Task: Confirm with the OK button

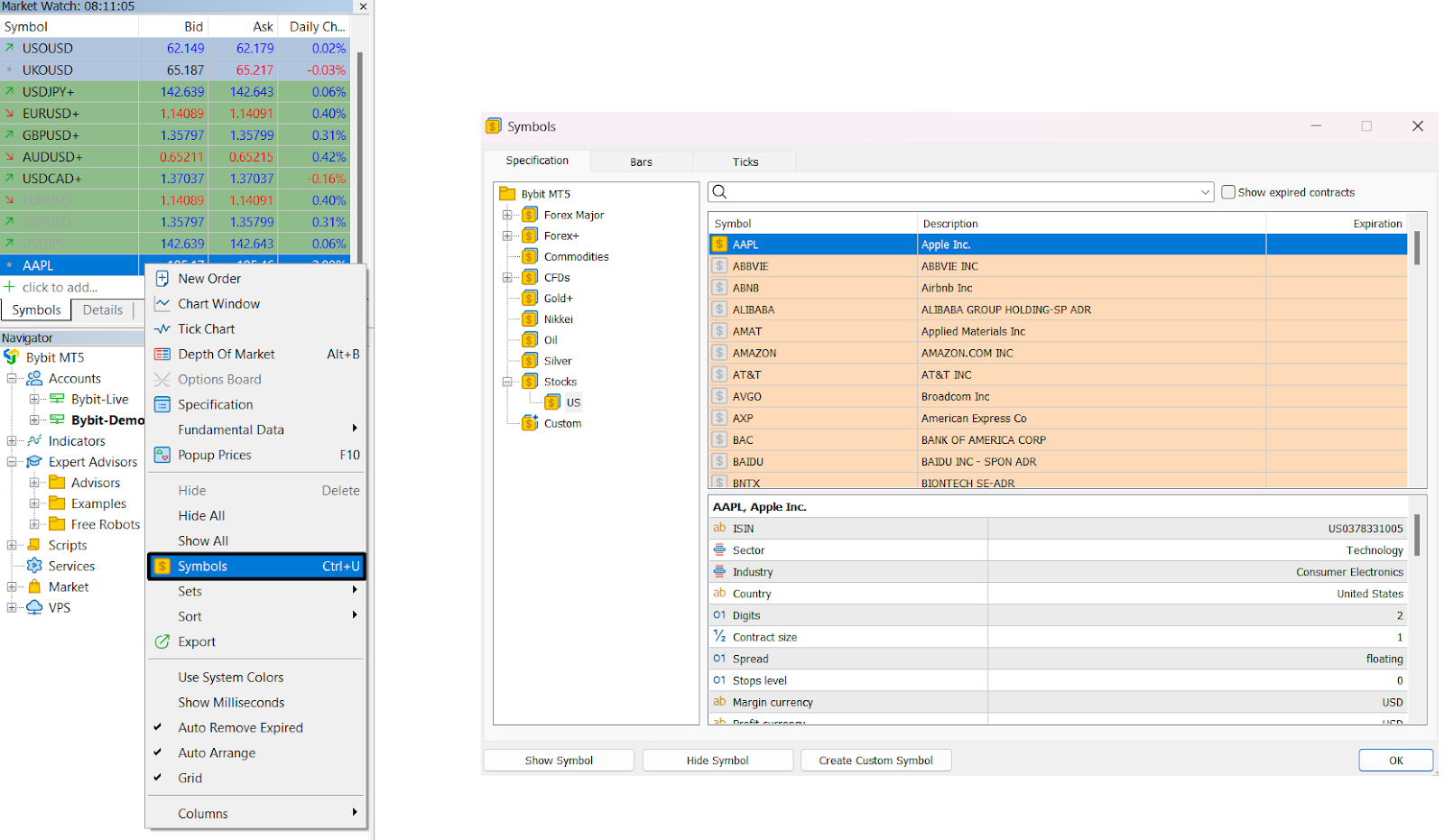Action: 1395,761
